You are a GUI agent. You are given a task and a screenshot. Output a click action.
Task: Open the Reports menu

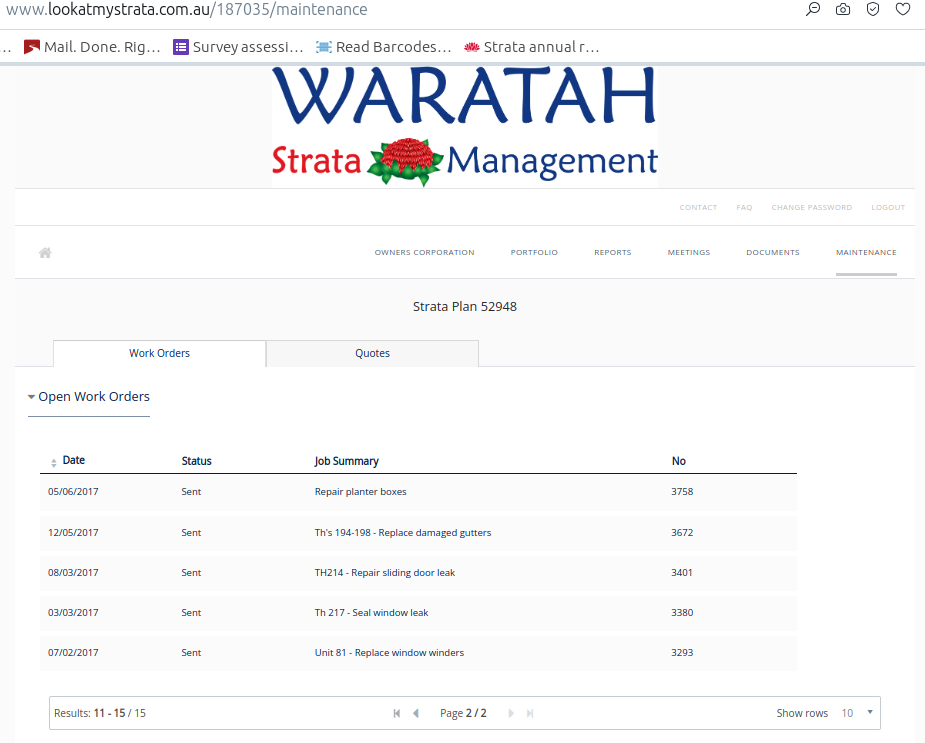[613, 253]
